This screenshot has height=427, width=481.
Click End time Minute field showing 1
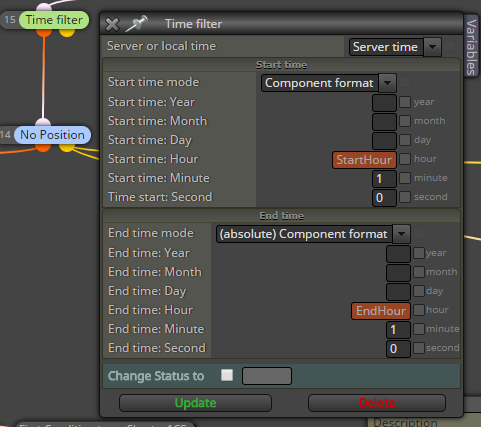coord(398,330)
